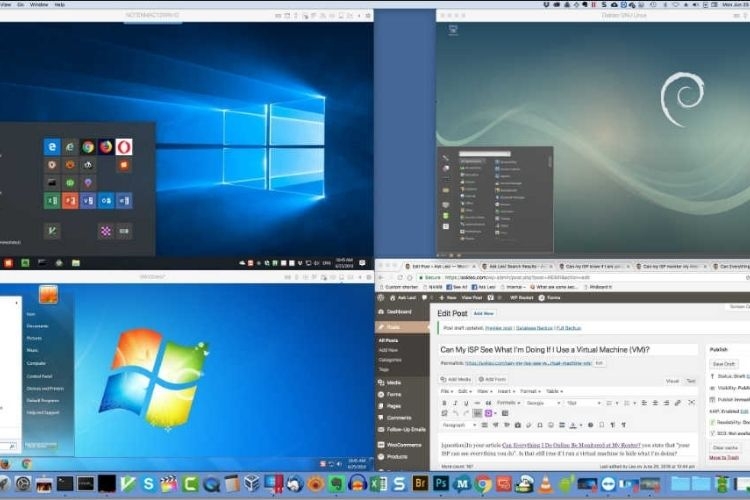This screenshot has height=500, width=750.
Task: Open File Explorer on Windows 10 taskbar
Action: point(76,263)
